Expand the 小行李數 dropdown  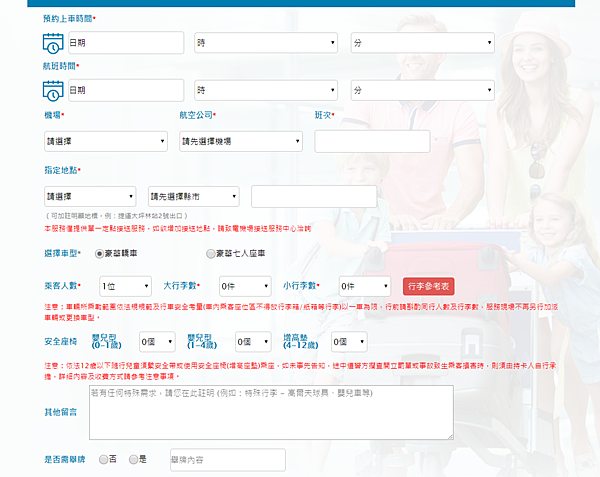click(x=364, y=286)
